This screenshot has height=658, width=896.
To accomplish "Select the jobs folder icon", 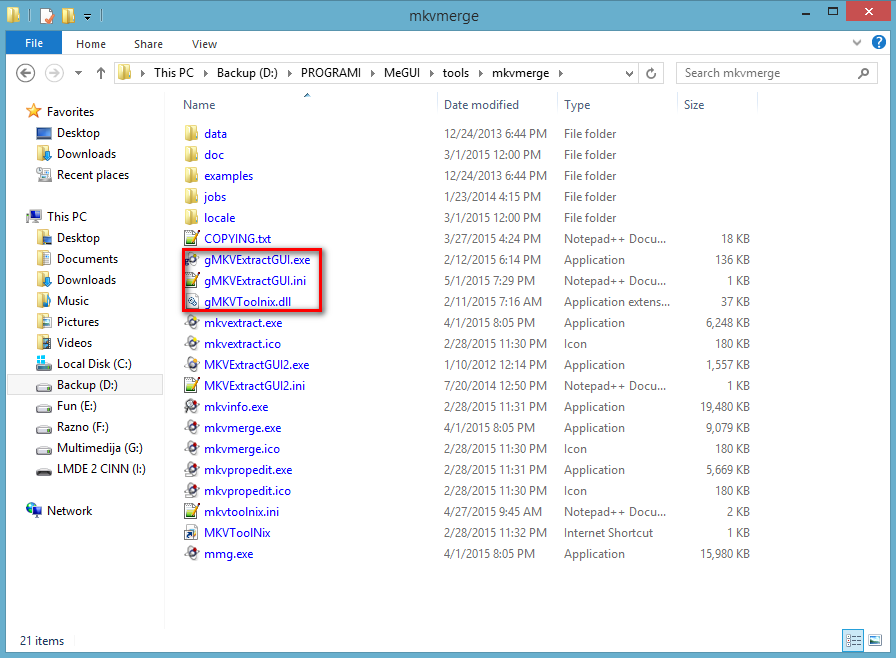I will (x=191, y=196).
